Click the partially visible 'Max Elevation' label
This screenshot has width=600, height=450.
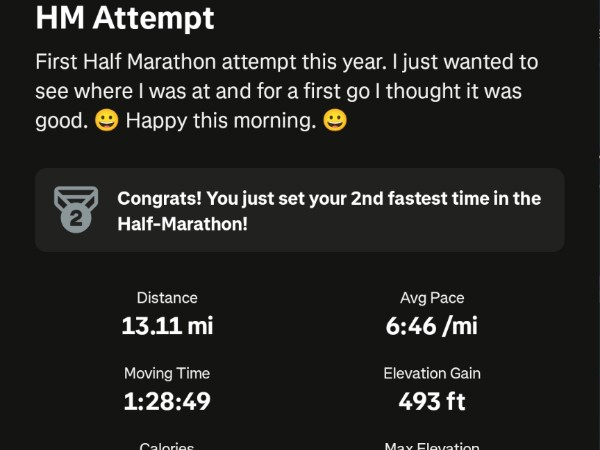(432, 446)
